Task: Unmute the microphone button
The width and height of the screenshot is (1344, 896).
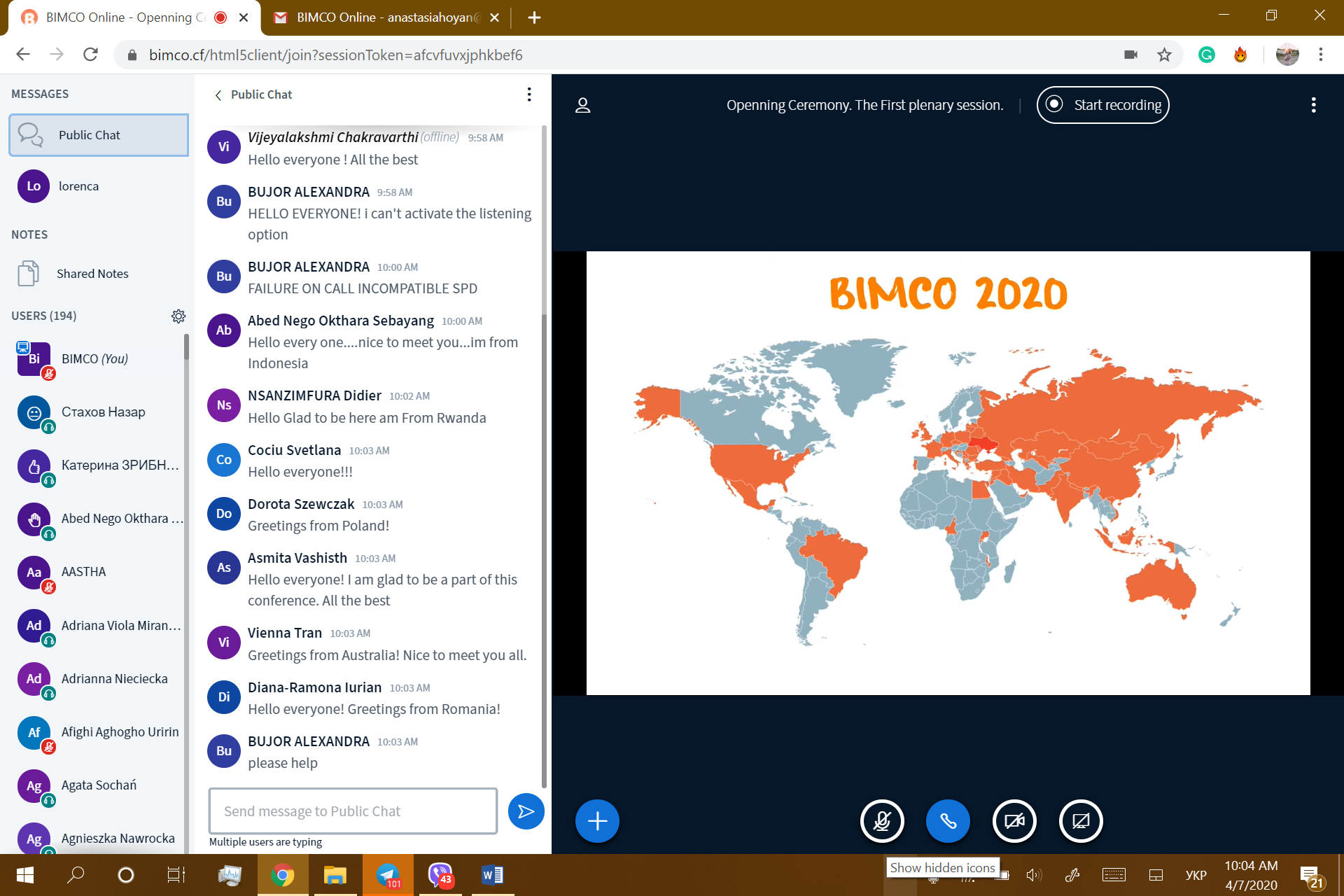Action: (x=881, y=820)
